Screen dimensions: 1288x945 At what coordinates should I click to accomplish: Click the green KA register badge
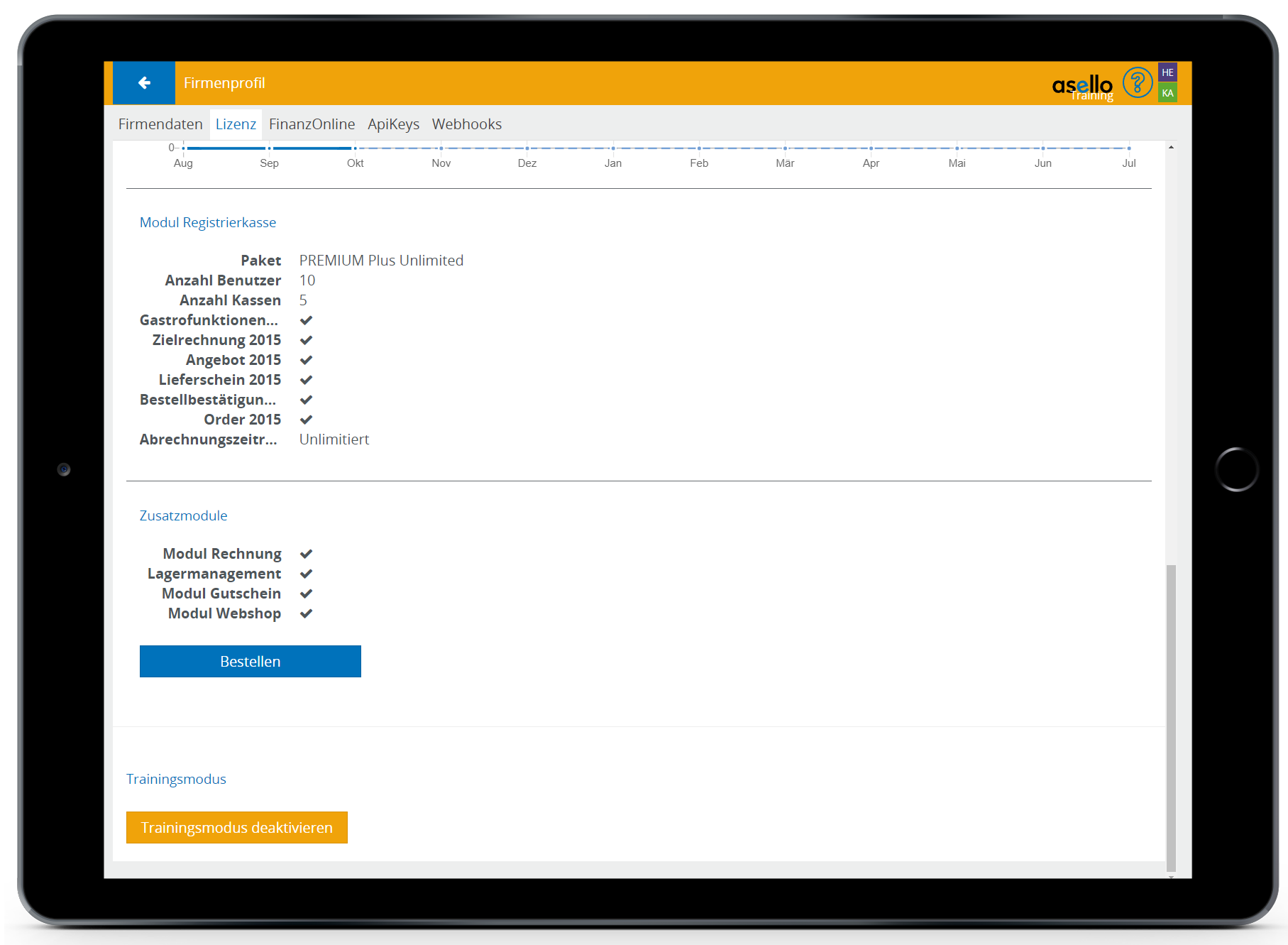[x=1167, y=93]
